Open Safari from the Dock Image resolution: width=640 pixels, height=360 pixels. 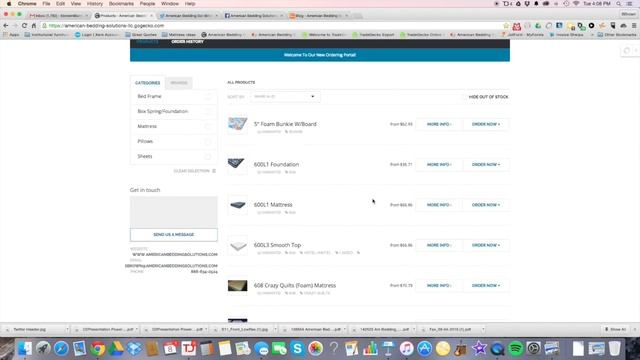[61, 349]
